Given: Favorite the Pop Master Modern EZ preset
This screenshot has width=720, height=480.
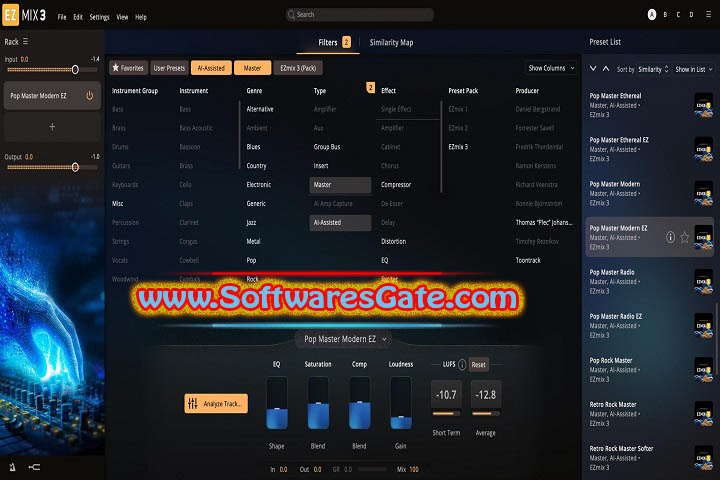Looking at the screenshot, I should coord(685,237).
